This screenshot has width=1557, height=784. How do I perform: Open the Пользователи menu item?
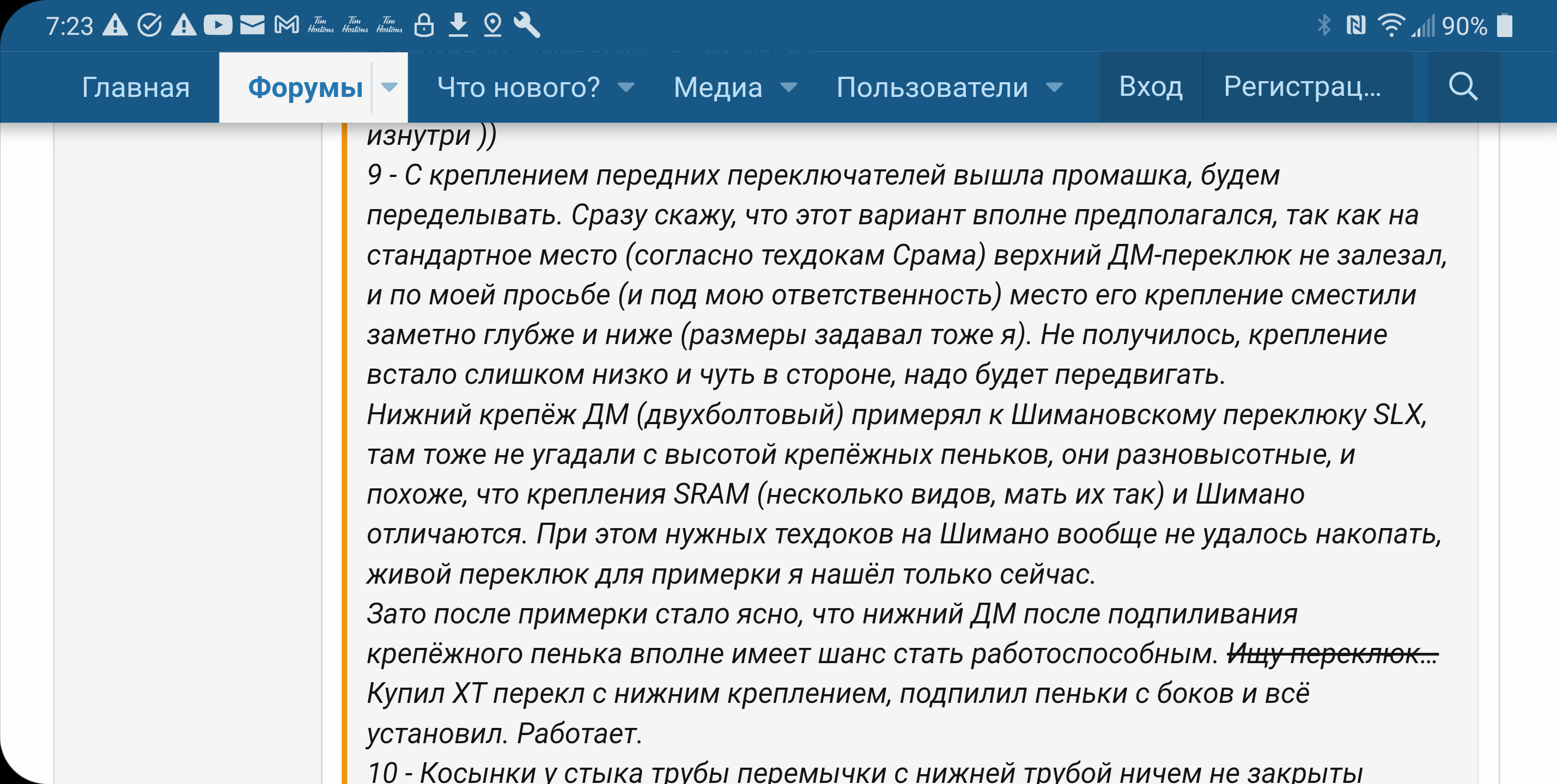[932, 88]
